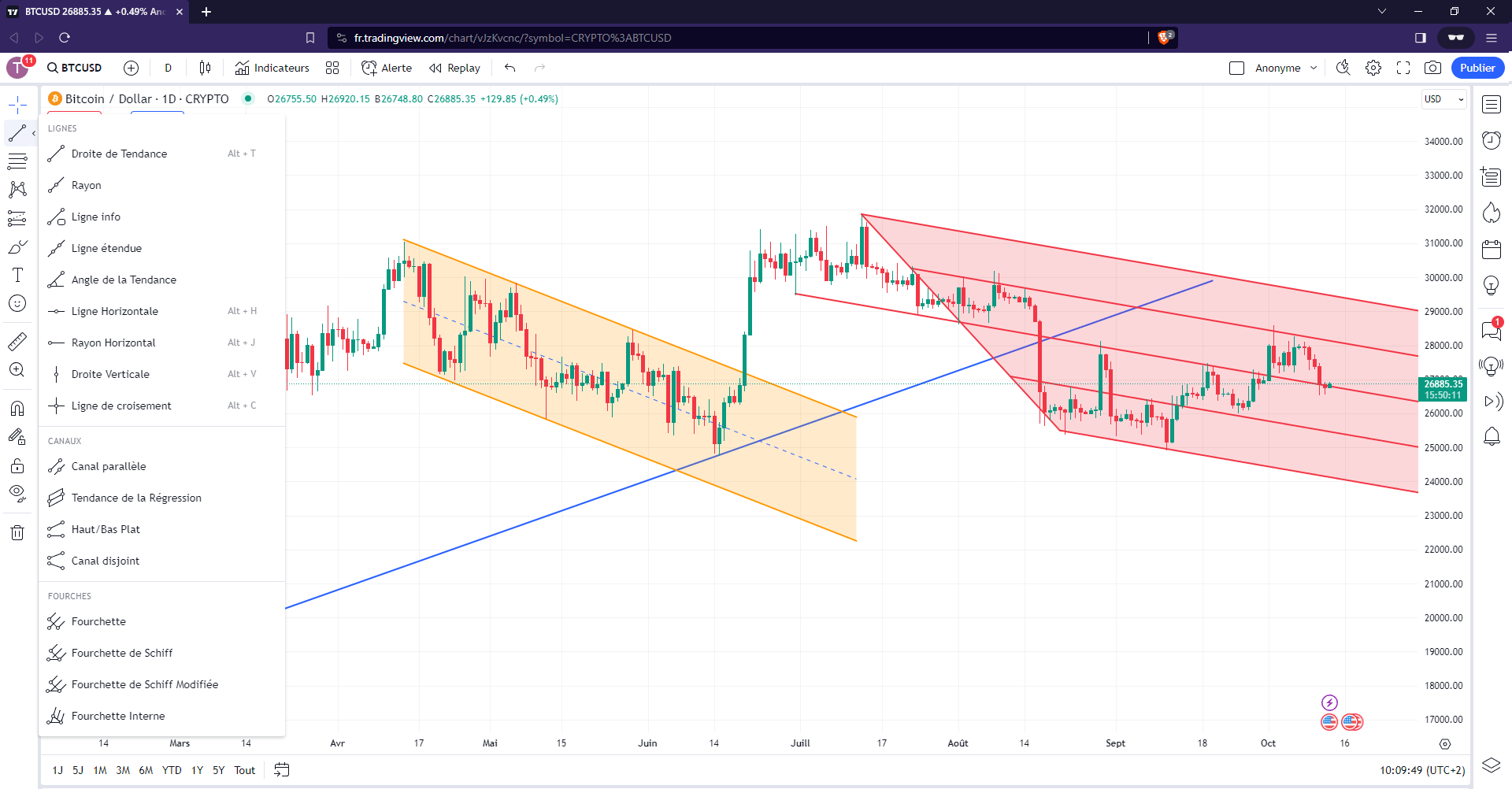The width and height of the screenshot is (1512, 789).
Task: Open the hotlists flame icon
Action: tap(1492, 213)
